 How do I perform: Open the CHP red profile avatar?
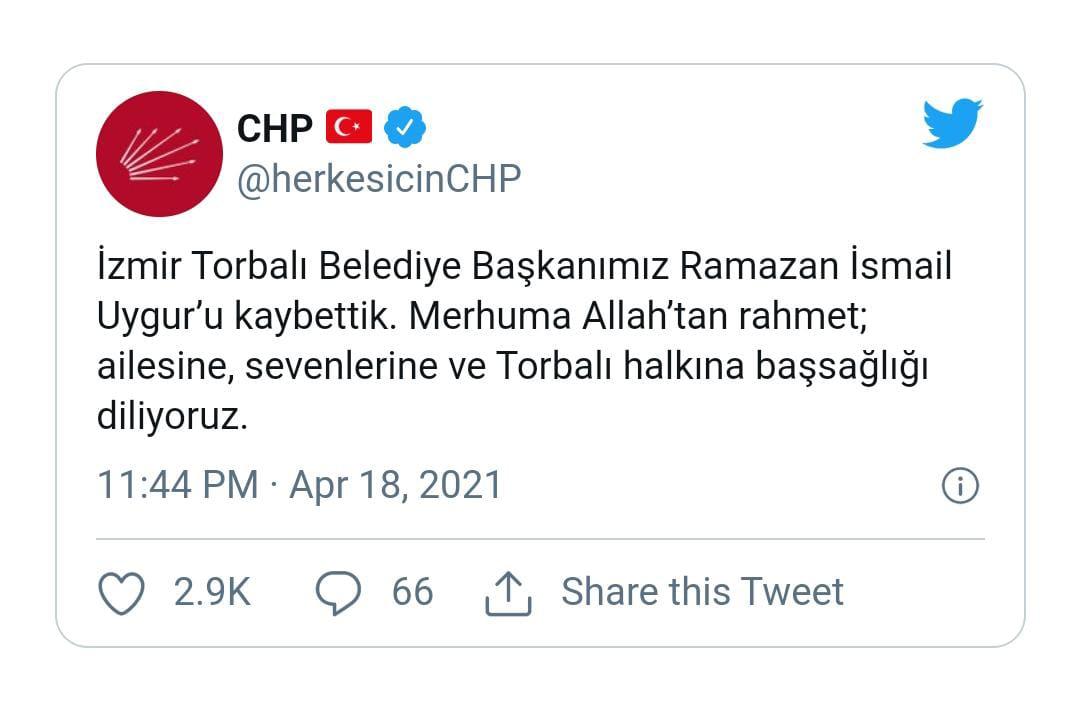tap(159, 154)
